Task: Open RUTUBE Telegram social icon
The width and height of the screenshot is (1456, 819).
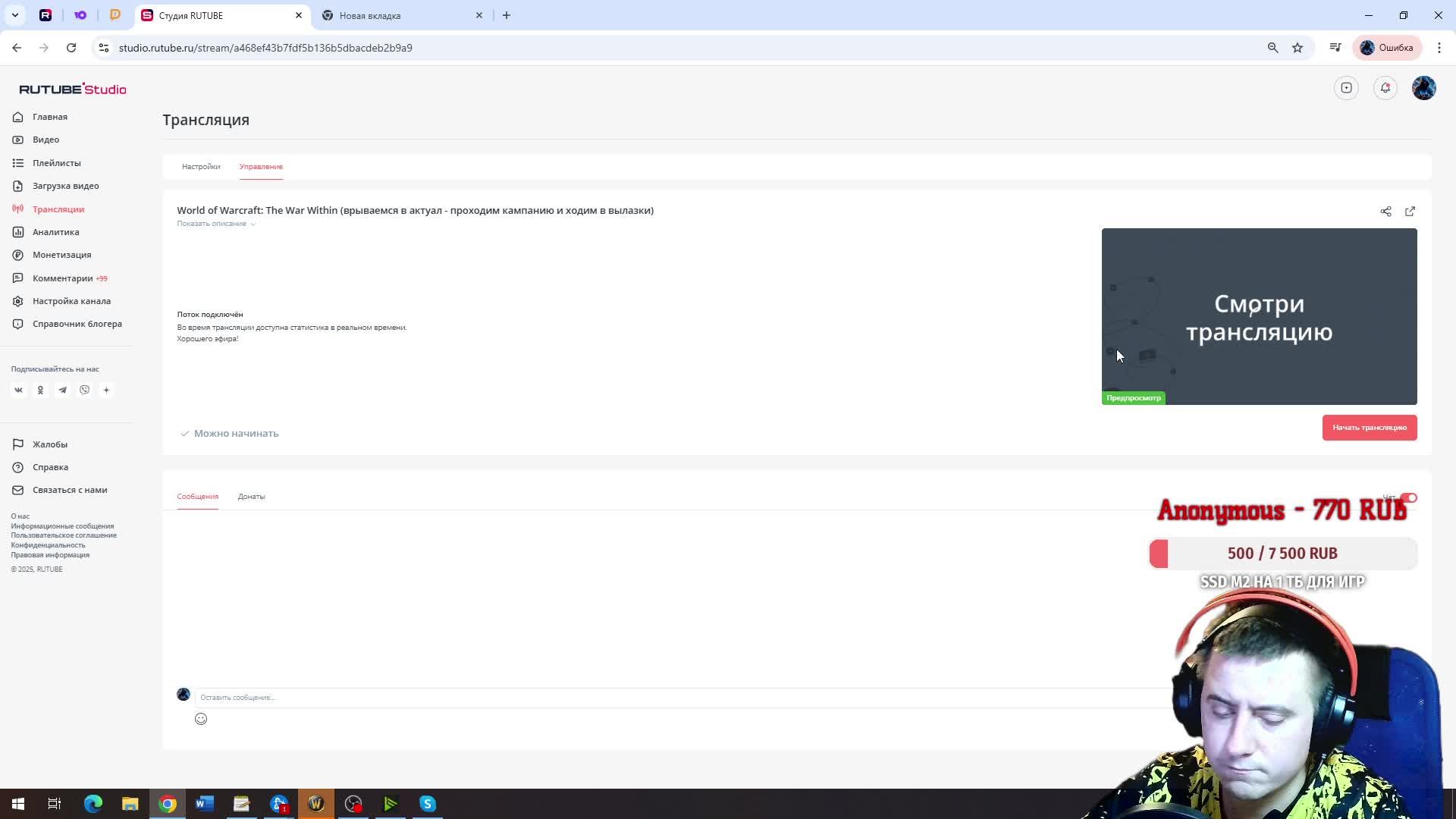Action: [63, 390]
